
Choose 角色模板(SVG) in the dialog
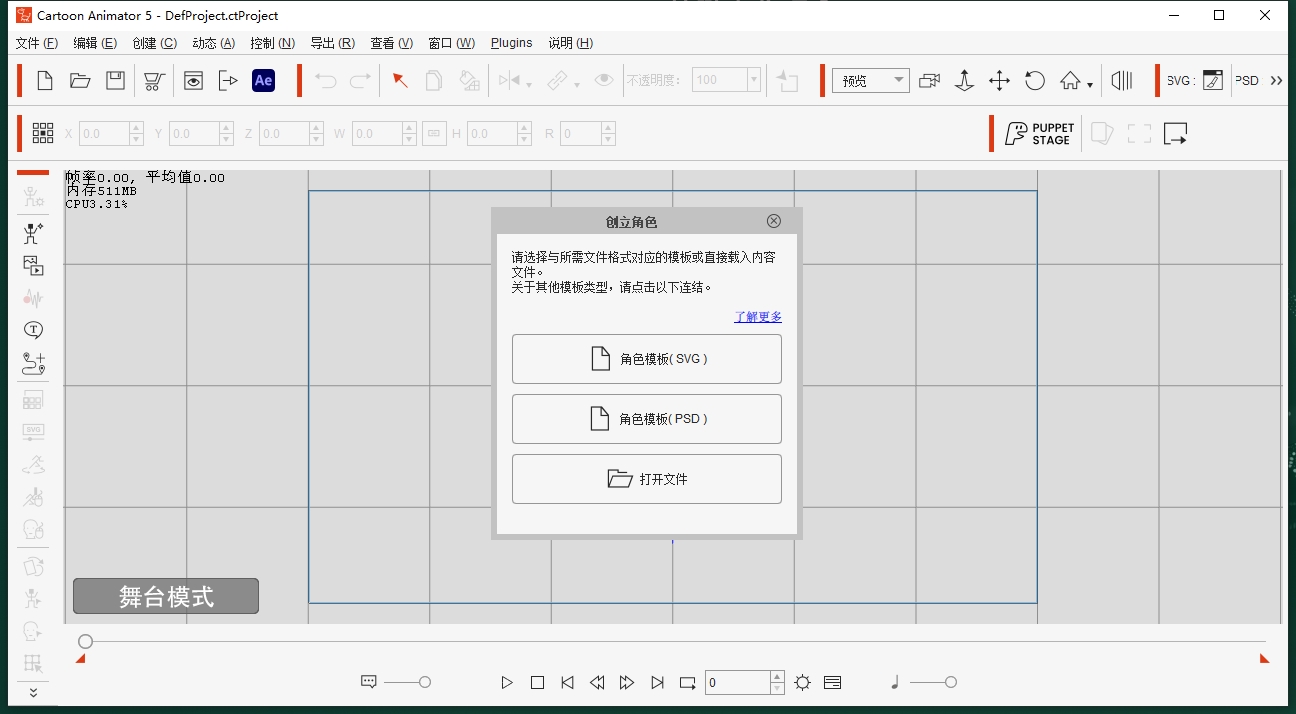tap(647, 359)
